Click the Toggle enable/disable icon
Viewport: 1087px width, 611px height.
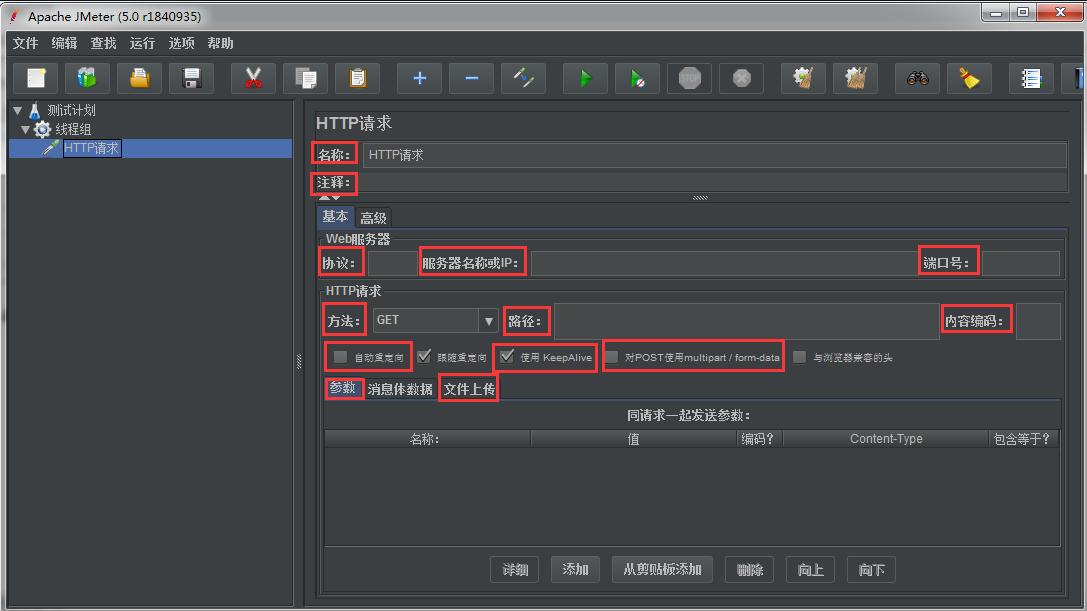(x=523, y=78)
